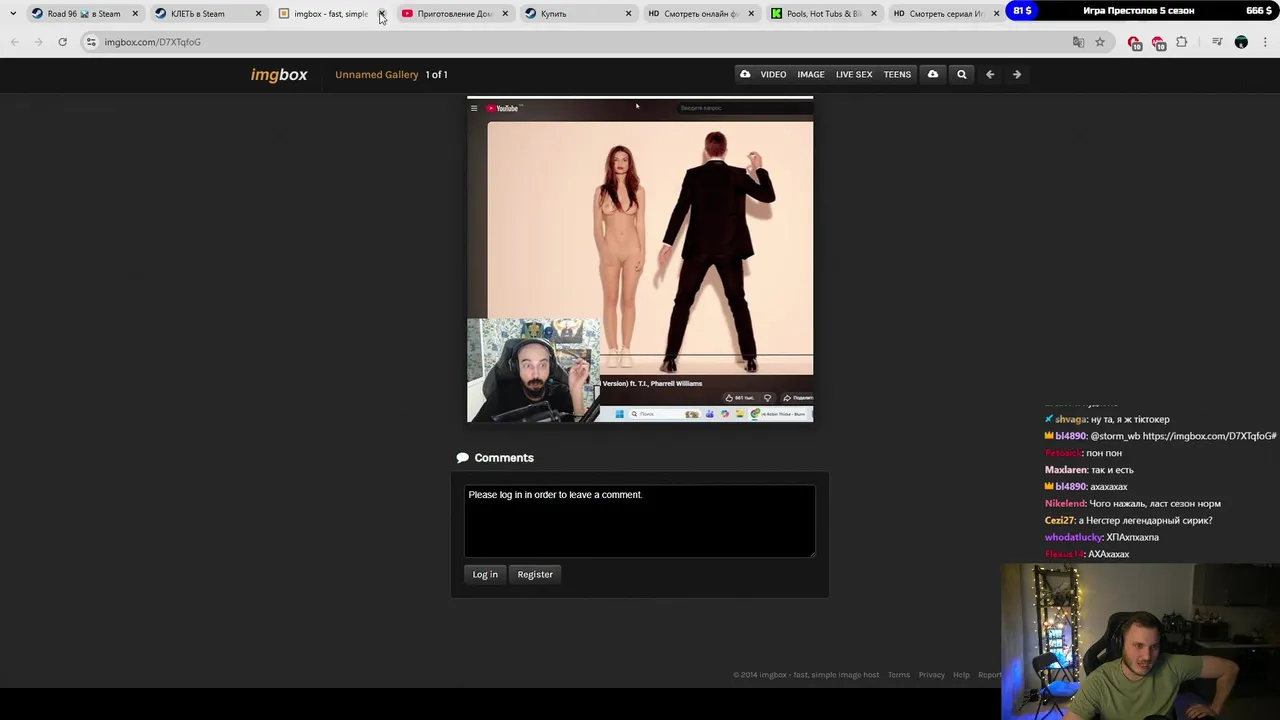Click the upload cloud icon before VIDEO
The image size is (1280, 720).
(x=745, y=74)
